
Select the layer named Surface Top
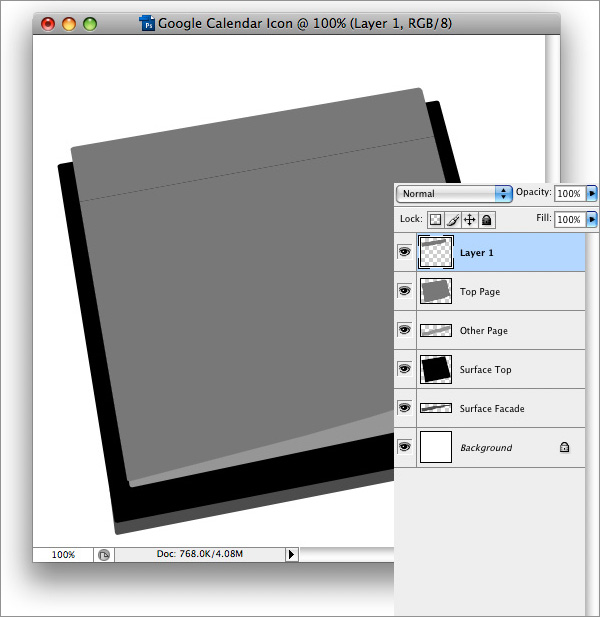[489, 369]
